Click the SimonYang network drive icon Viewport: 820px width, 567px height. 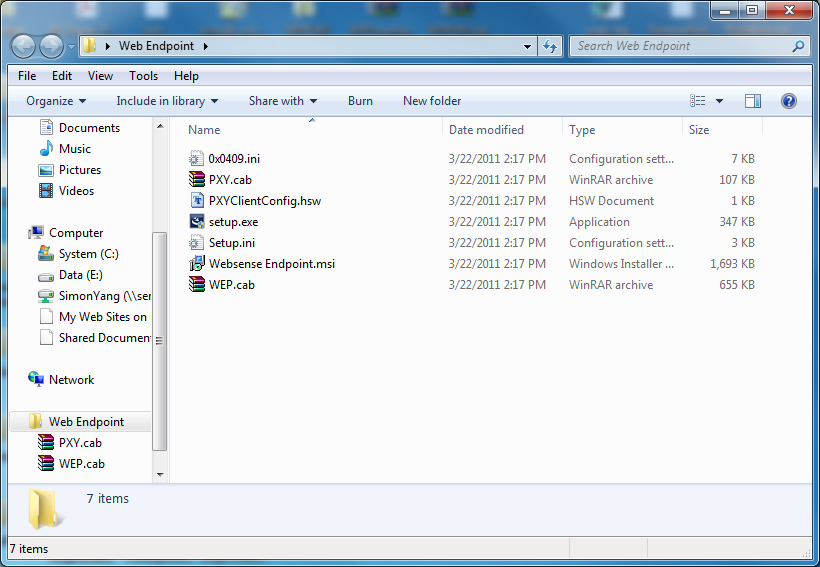click(46, 296)
